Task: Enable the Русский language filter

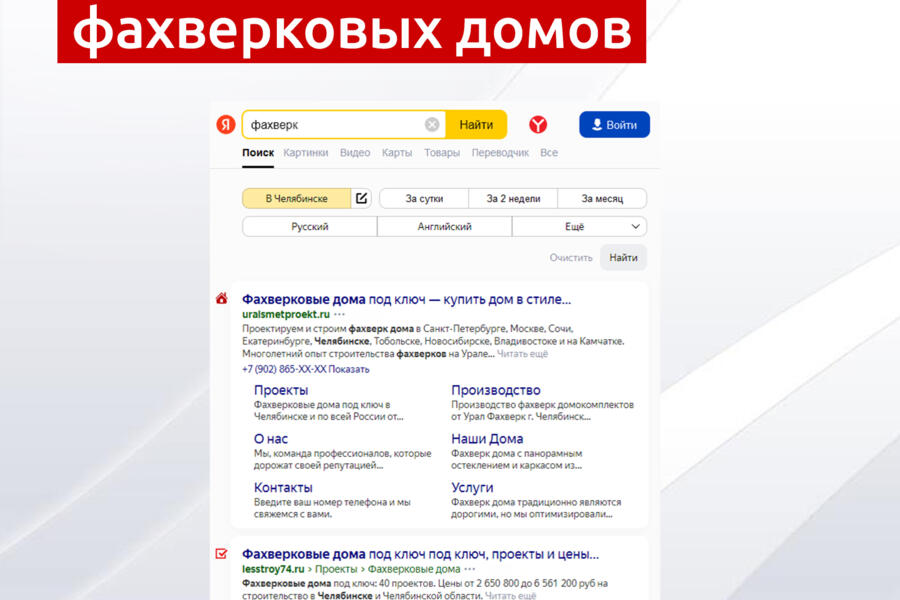Action: point(308,226)
